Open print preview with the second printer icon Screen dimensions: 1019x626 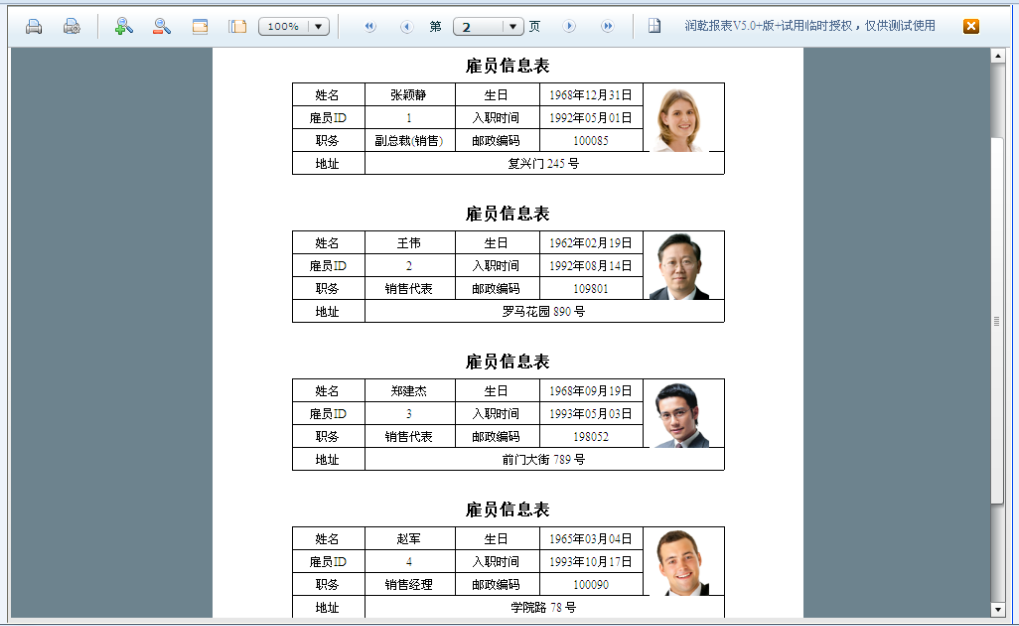(x=71, y=27)
